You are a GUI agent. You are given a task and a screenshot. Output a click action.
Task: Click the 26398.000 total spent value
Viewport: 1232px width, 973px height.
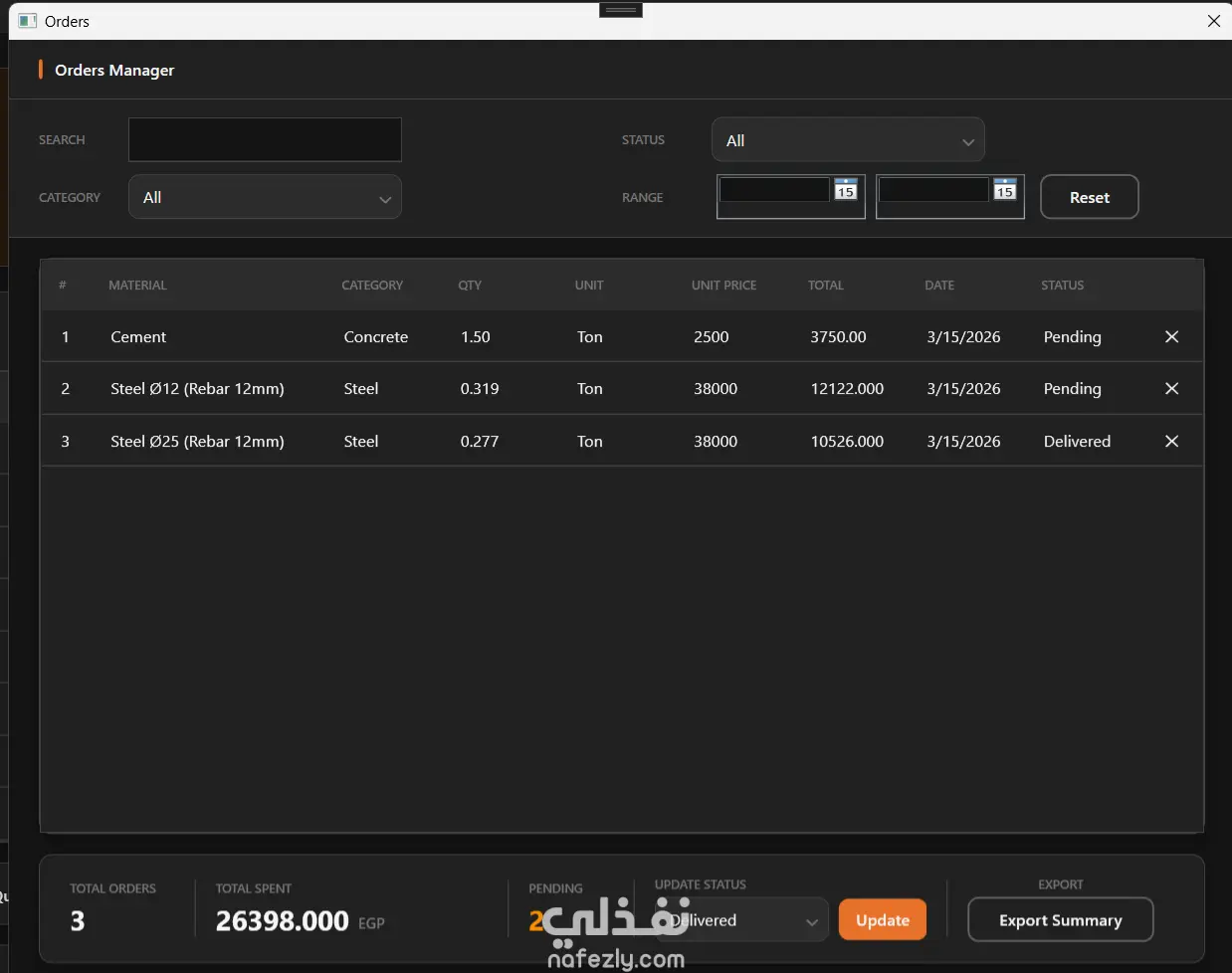pos(283,921)
